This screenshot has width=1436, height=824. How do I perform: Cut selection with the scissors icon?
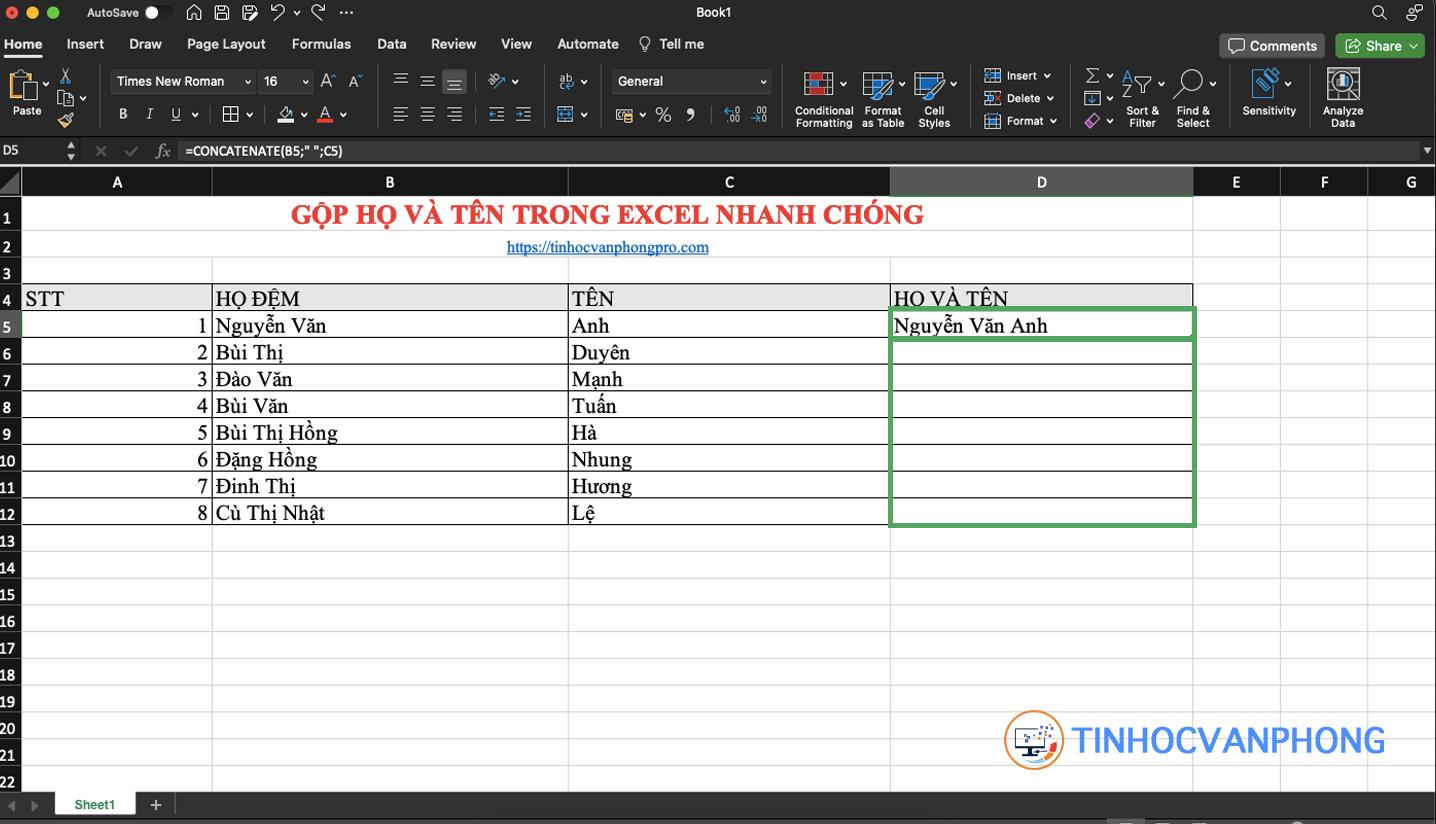coord(65,76)
